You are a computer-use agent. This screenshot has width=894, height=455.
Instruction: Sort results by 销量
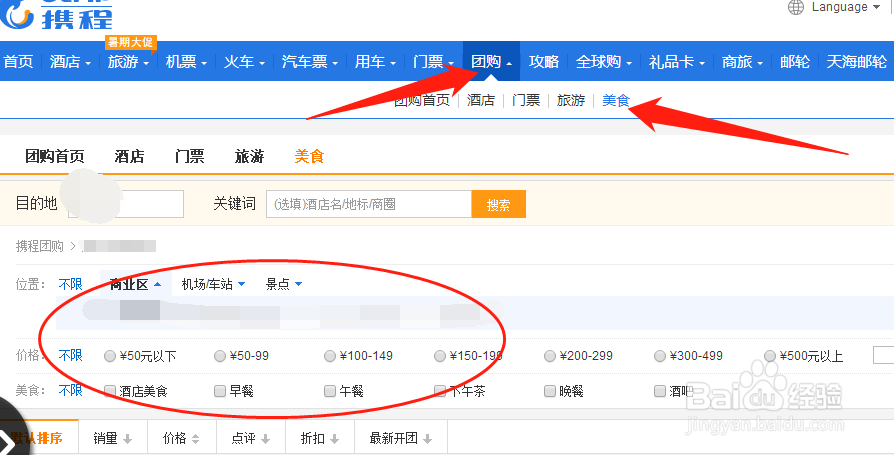tap(113, 438)
